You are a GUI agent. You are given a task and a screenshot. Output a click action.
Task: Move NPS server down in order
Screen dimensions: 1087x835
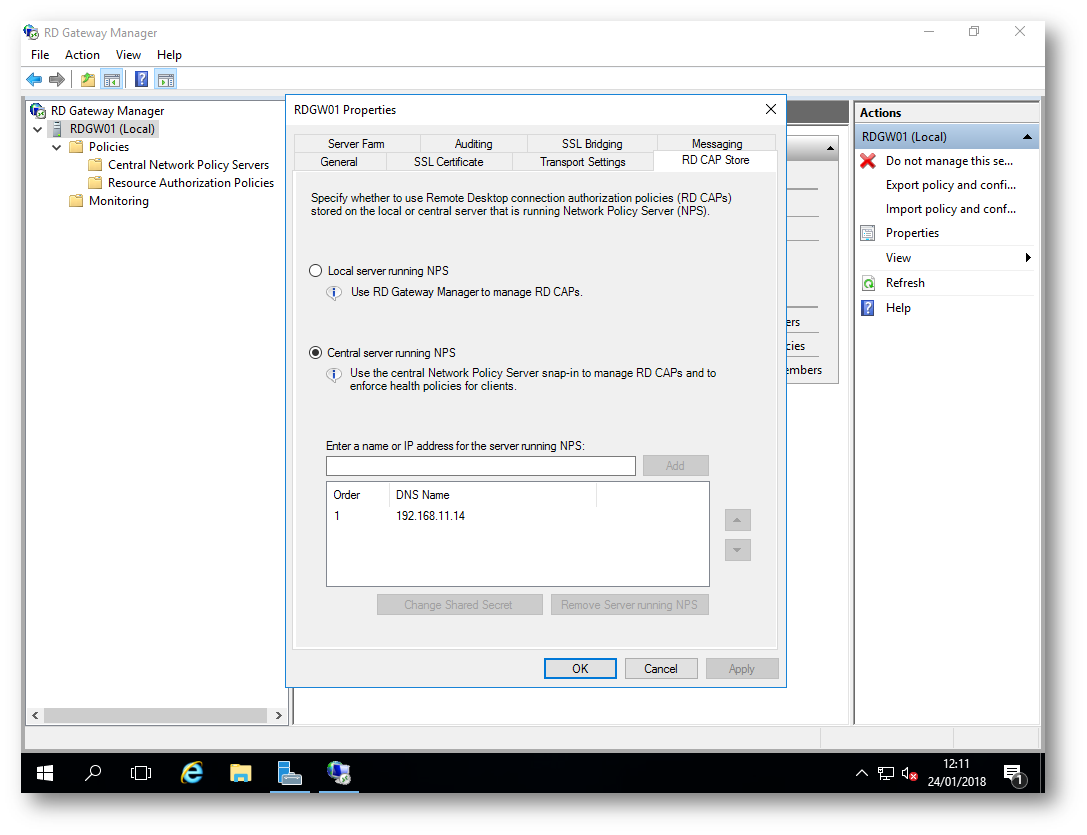coord(738,550)
